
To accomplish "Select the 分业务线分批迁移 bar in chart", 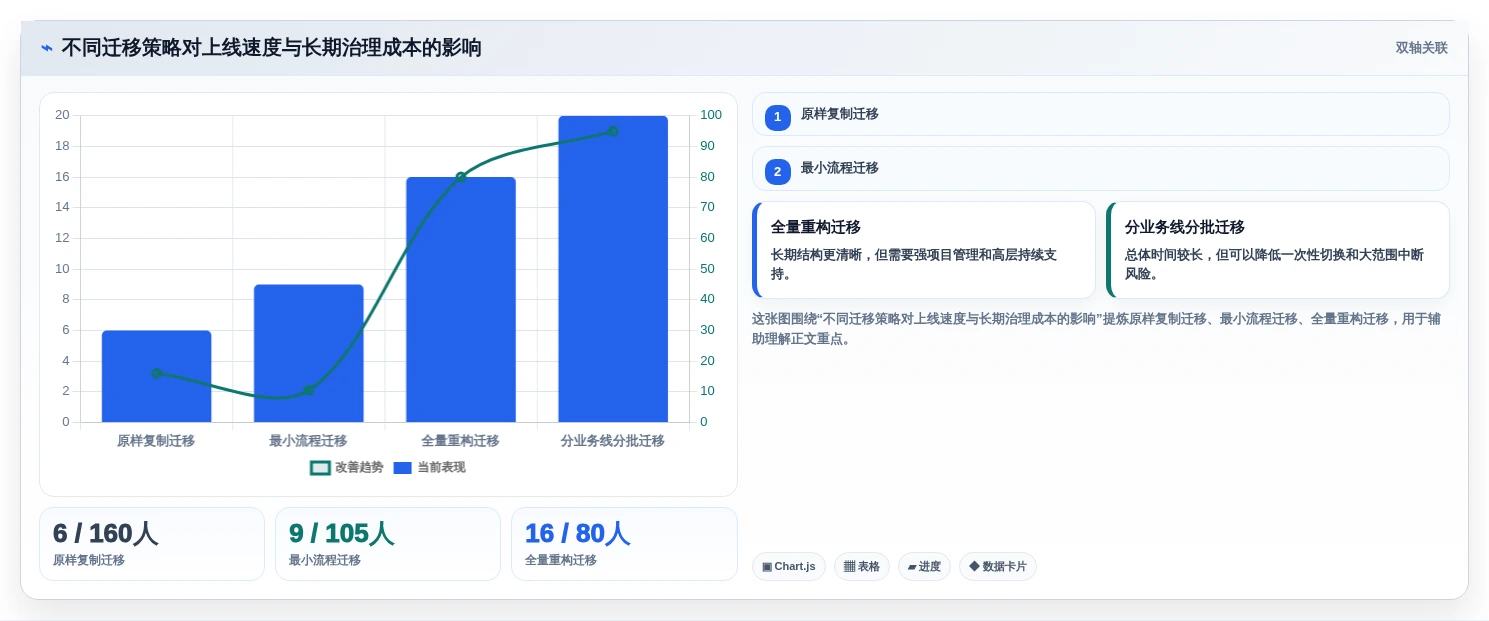I will (x=613, y=269).
